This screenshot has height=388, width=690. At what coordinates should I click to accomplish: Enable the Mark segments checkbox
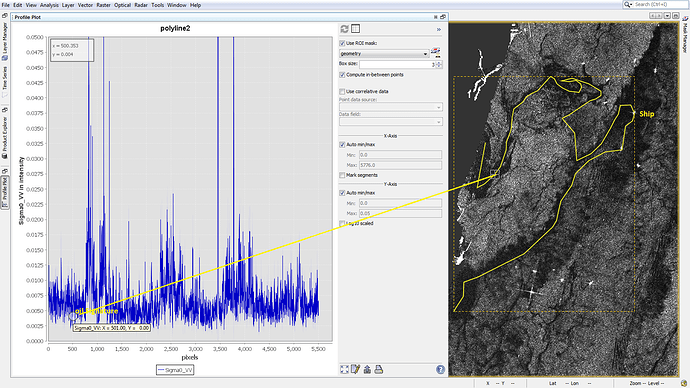pos(342,175)
